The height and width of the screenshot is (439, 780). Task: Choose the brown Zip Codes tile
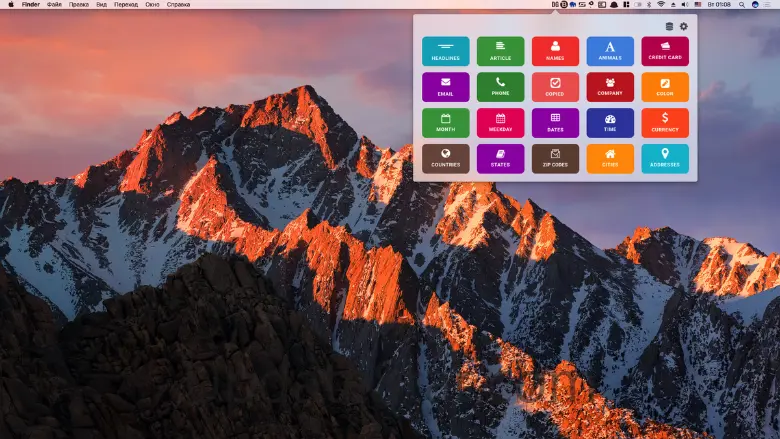555,159
